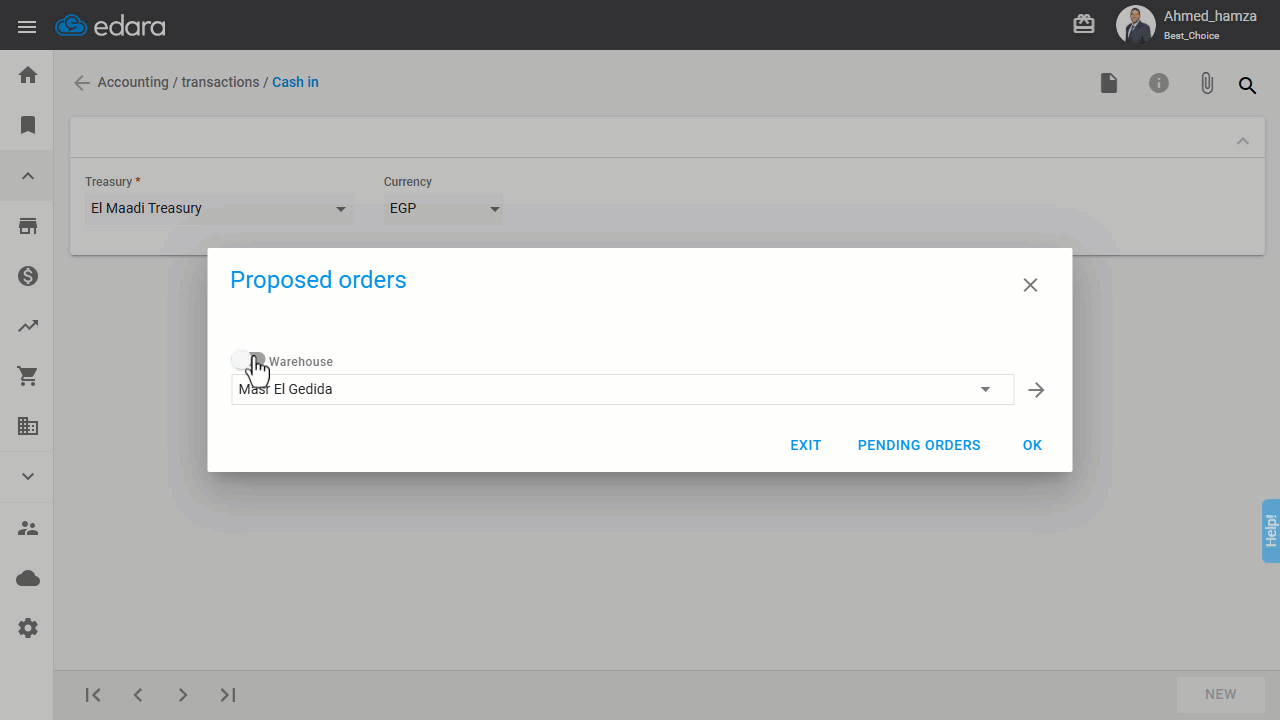Image resolution: width=1280 pixels, height=720 pixels.
Task: Open the document icon in toolbar
Action: 1109,83
